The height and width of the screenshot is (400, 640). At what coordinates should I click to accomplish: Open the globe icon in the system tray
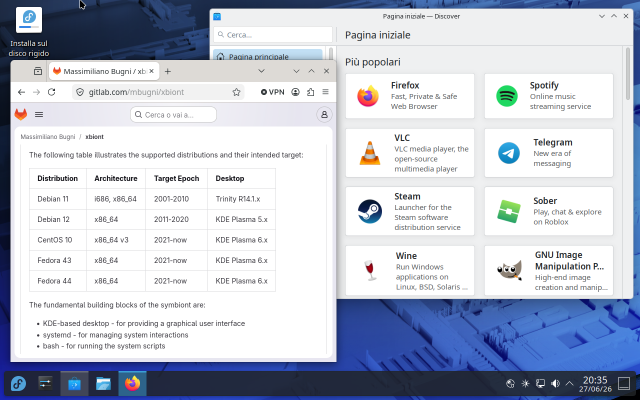[510, 383]
